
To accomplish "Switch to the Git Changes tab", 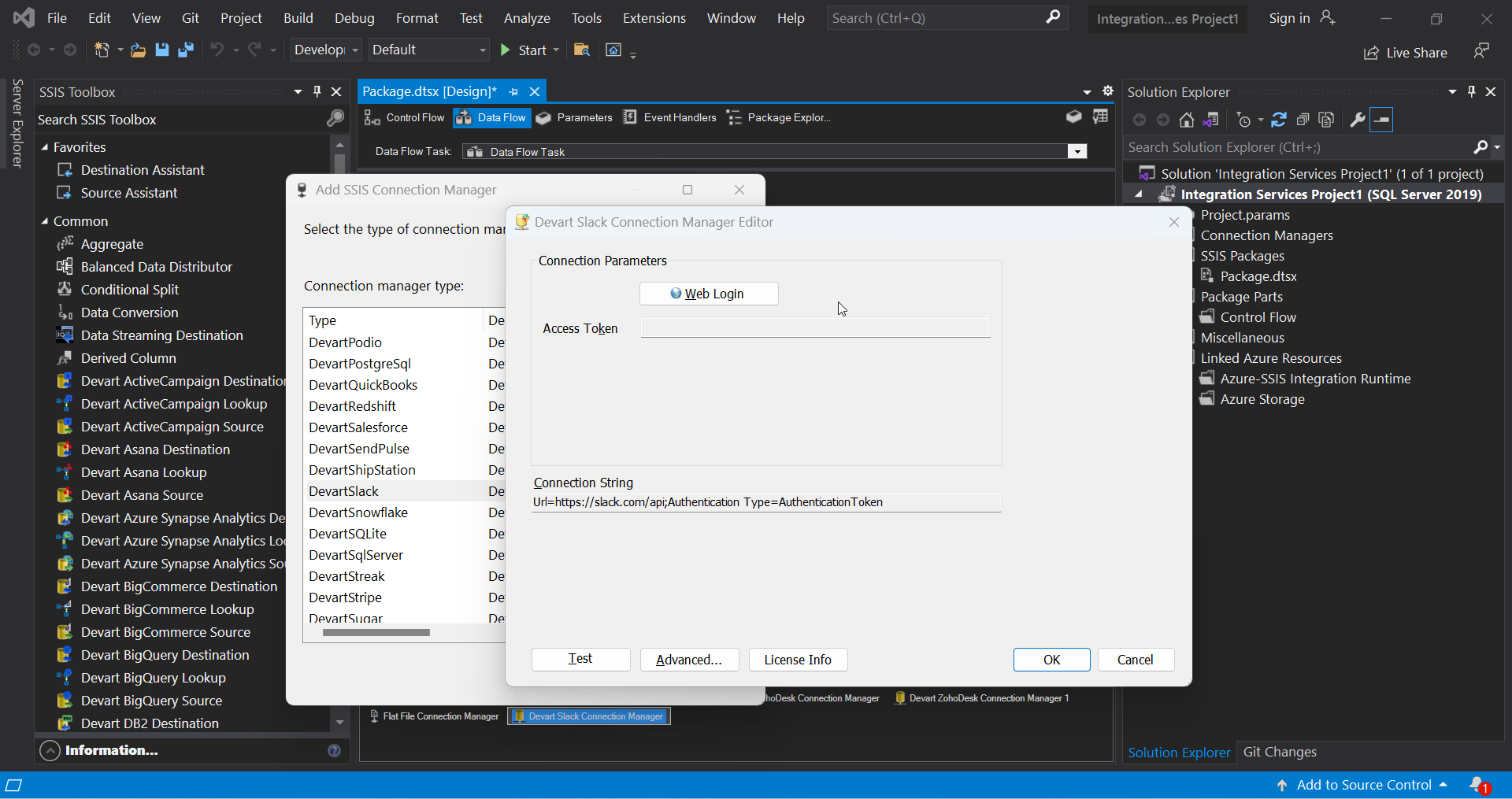I will [x=1280, y=752].
